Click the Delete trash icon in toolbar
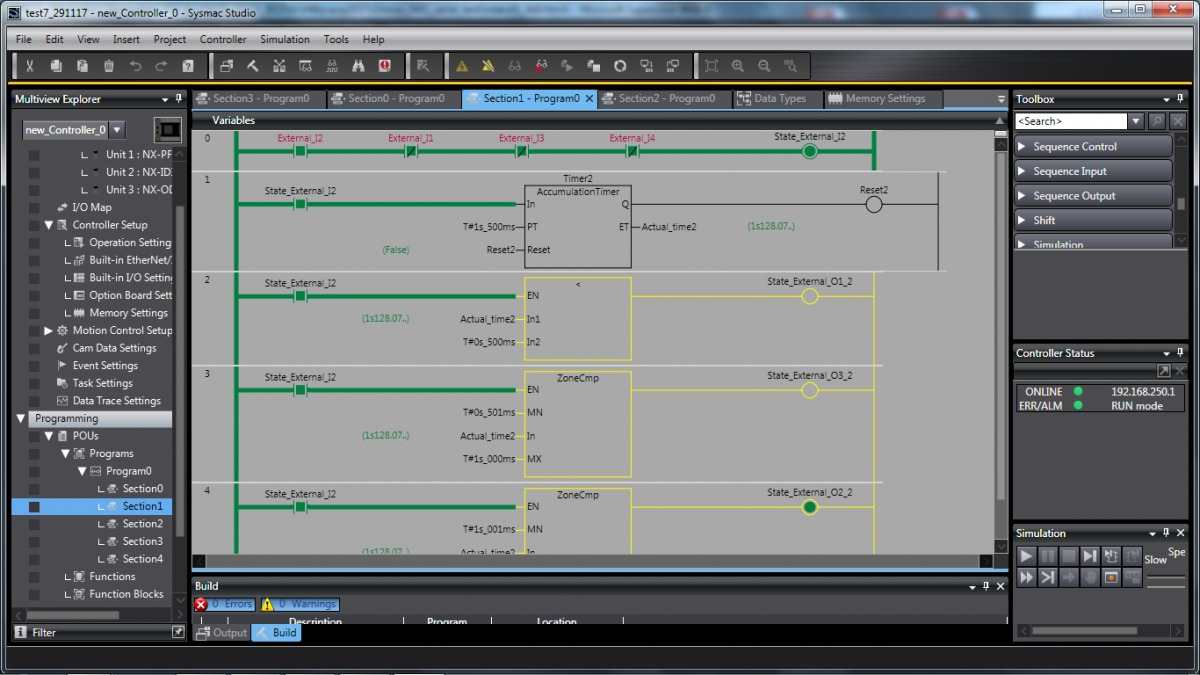 point(109,66)
